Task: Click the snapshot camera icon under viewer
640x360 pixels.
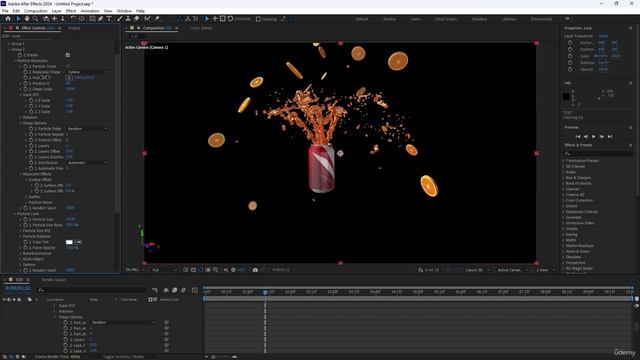Action: [255, 270]
